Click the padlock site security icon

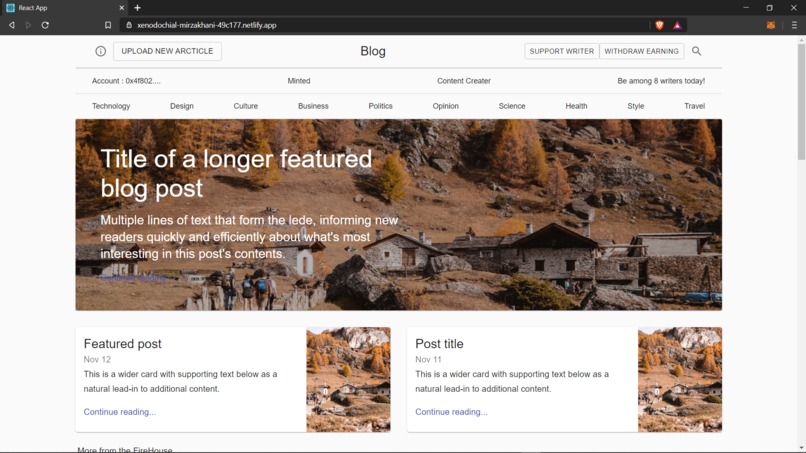point(129,25)
